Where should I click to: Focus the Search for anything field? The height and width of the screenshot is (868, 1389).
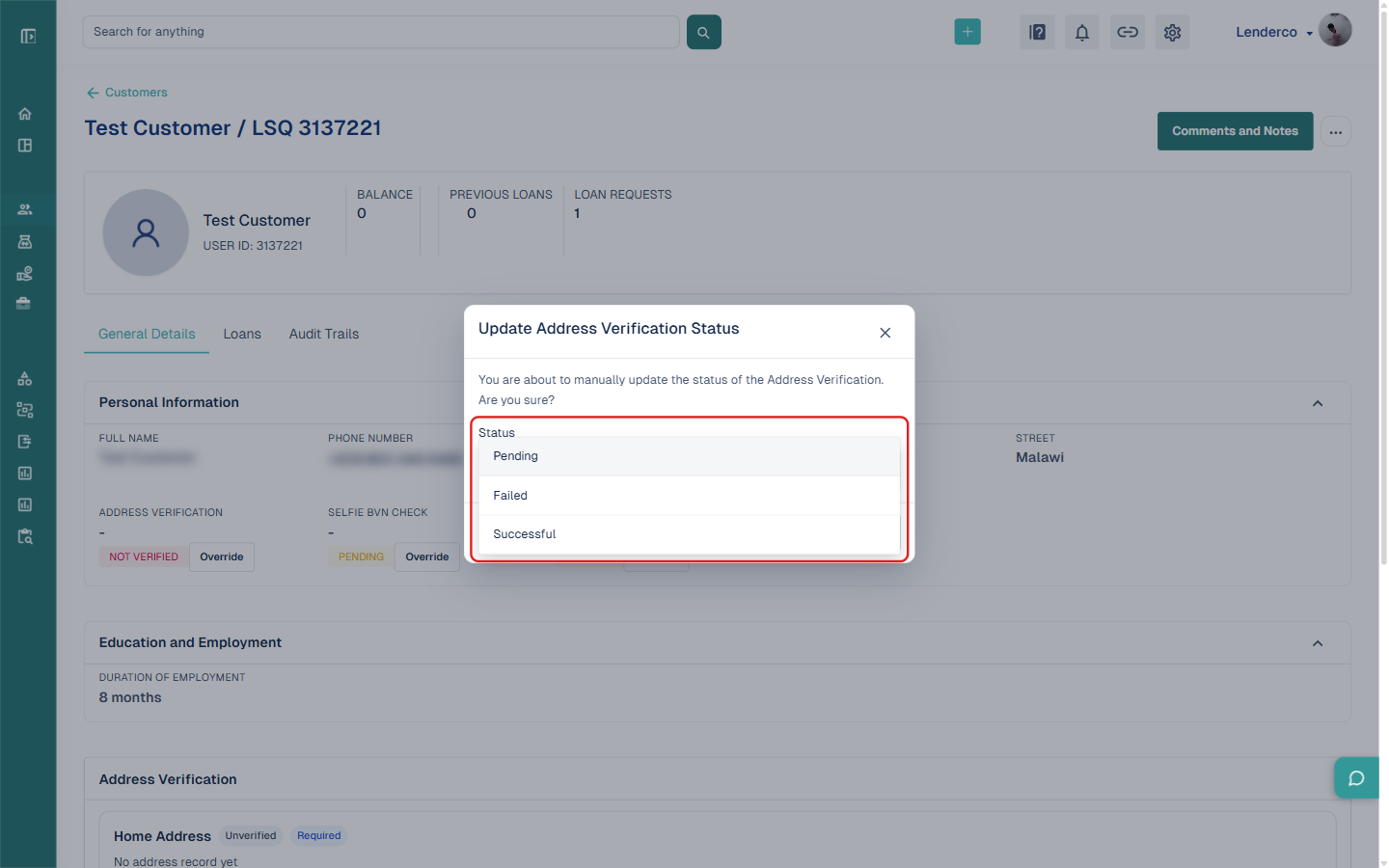click(381, 32)
